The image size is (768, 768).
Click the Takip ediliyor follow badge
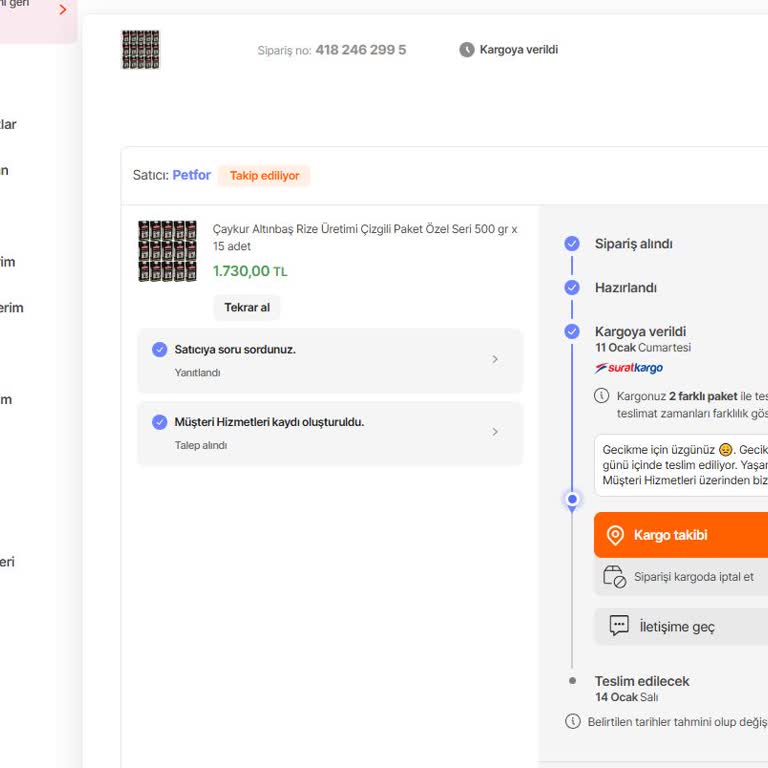click(x=264, y=176)
